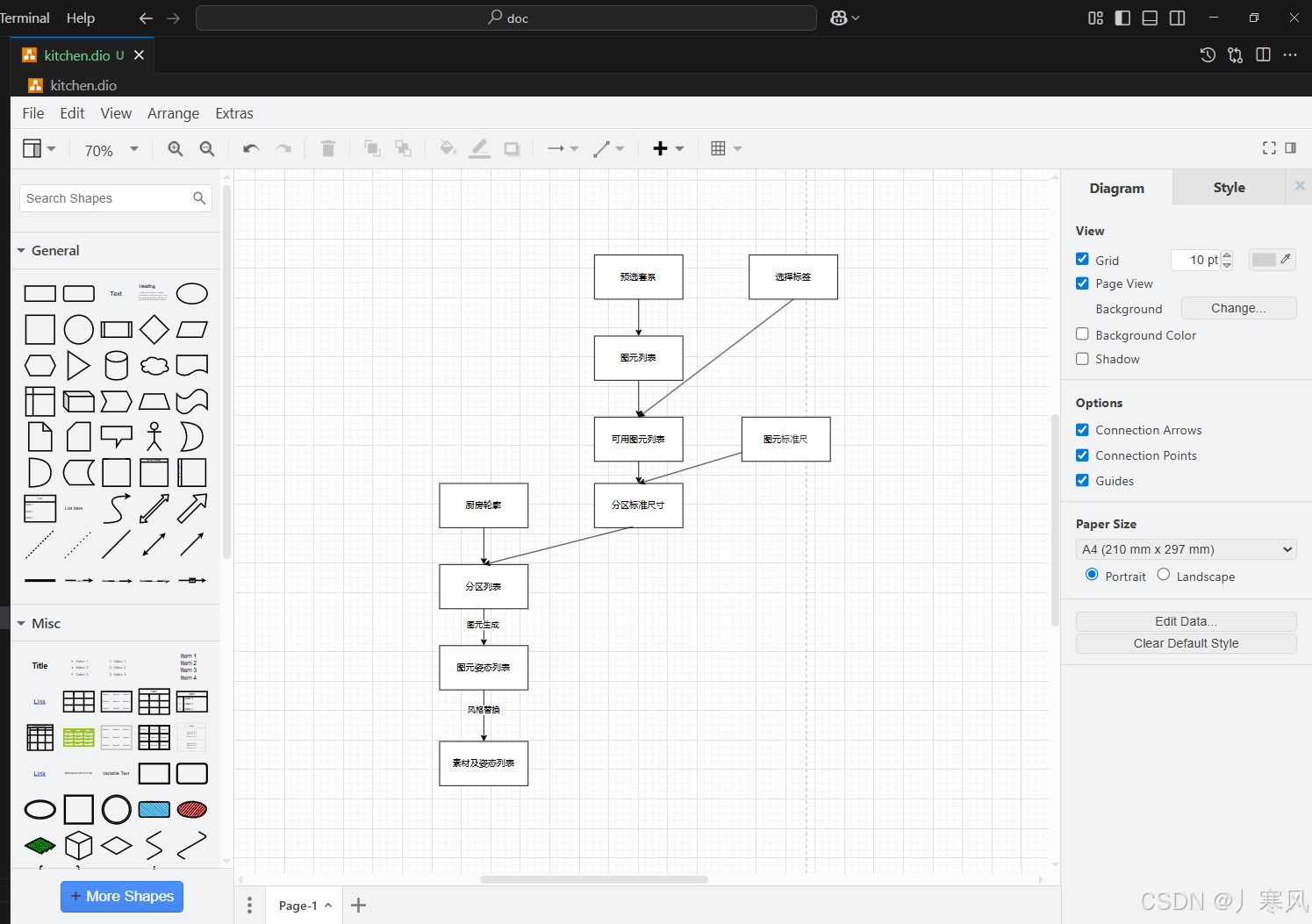
Task: Switch to the Style tab
Action: click(1229, 187)
